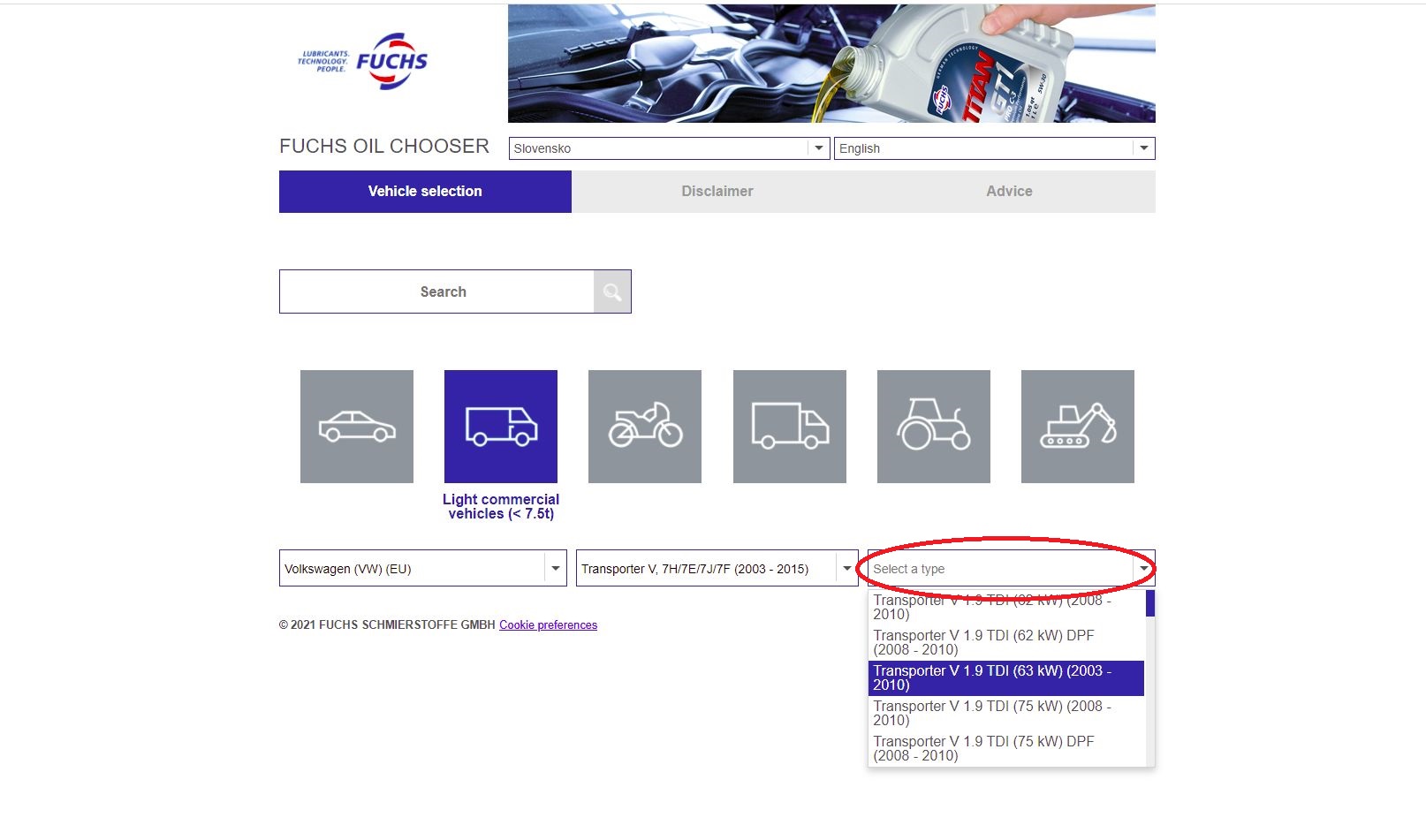The image size is (1426, 840).
Task: Click the Select a type dropdown arrow
Action: (x=1144, y=569)
